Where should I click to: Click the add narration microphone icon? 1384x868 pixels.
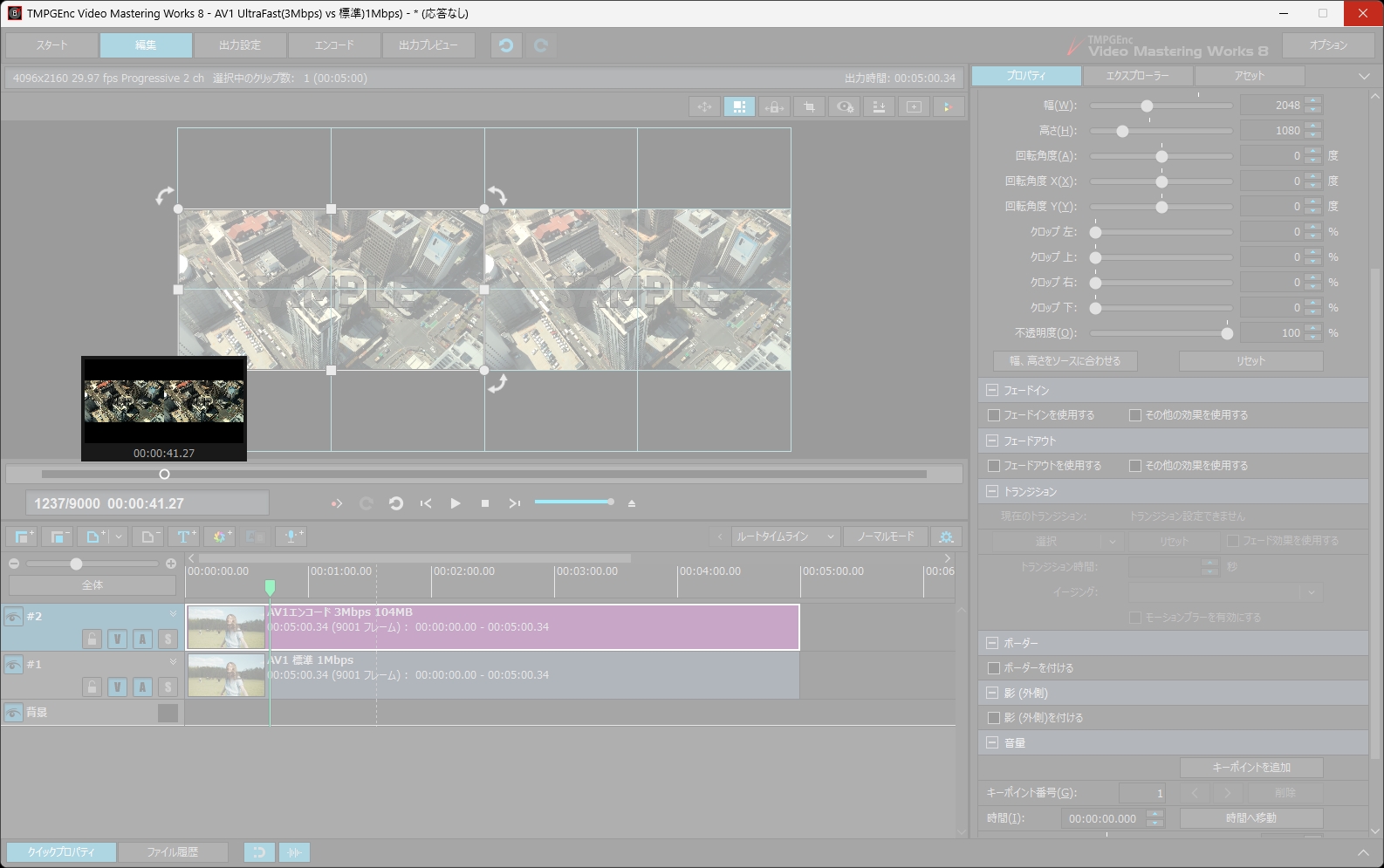tap(291, 537)
